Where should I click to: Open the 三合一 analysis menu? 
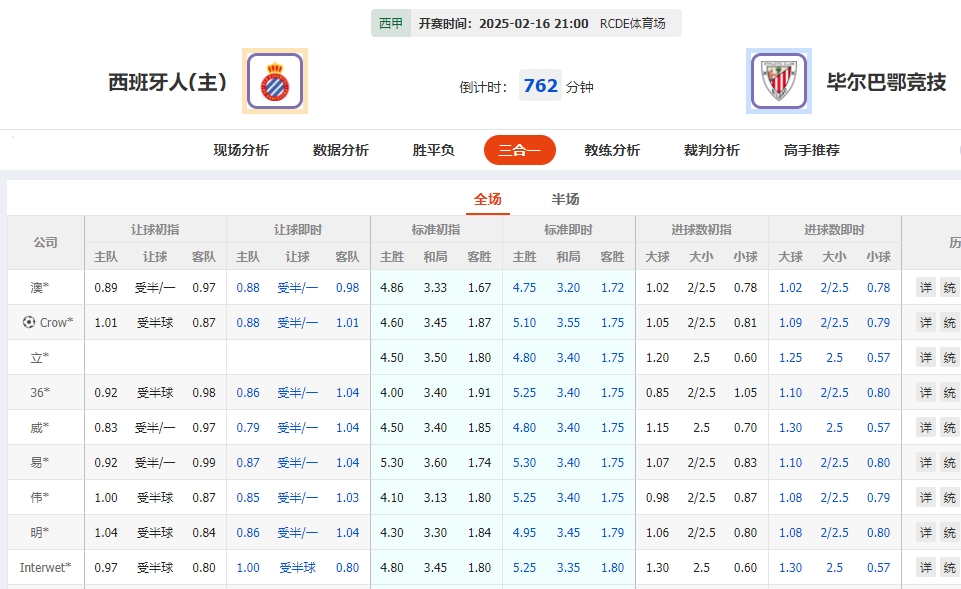(x=519, y=150)
